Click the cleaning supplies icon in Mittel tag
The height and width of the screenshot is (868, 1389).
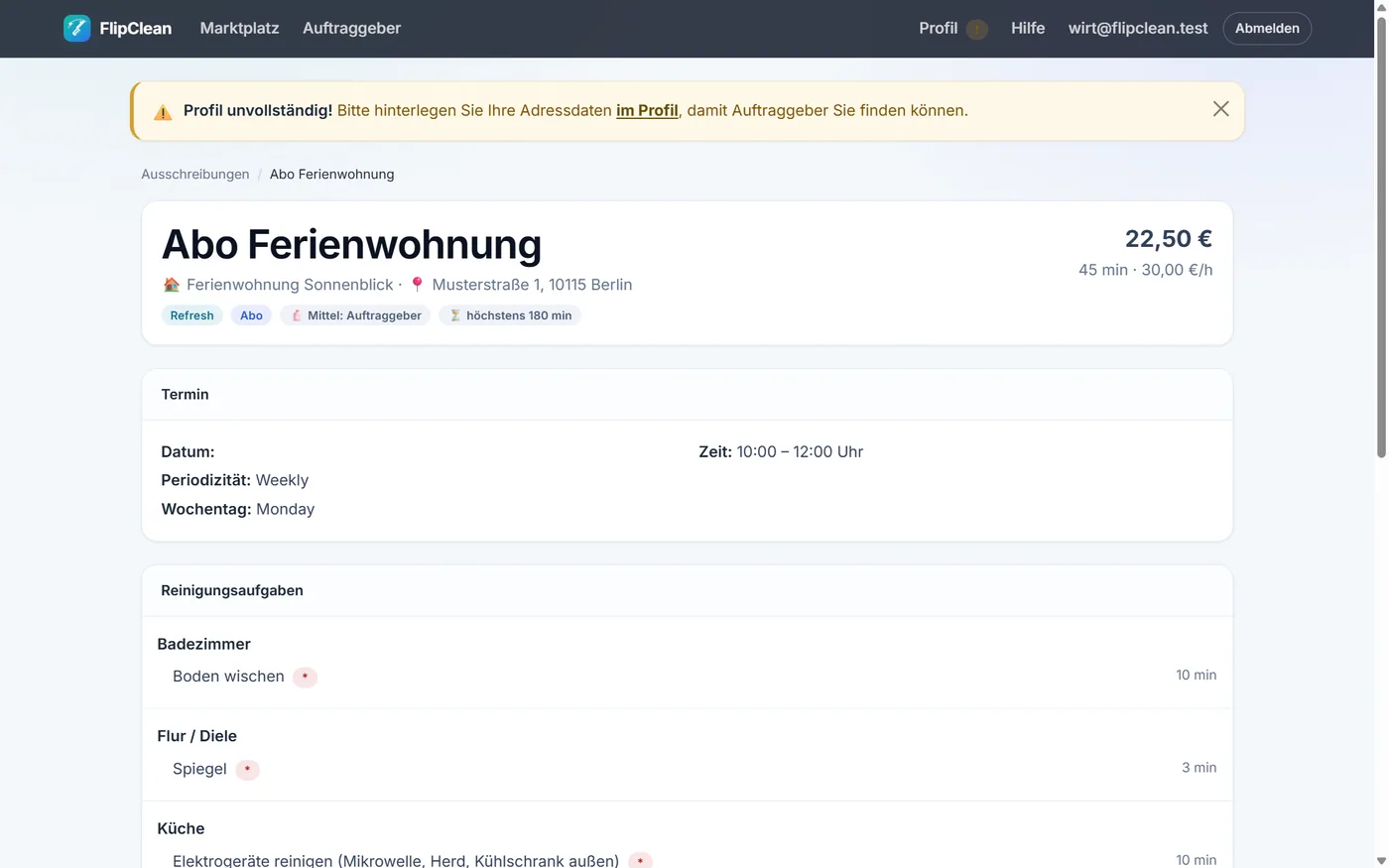coord(297,315)
